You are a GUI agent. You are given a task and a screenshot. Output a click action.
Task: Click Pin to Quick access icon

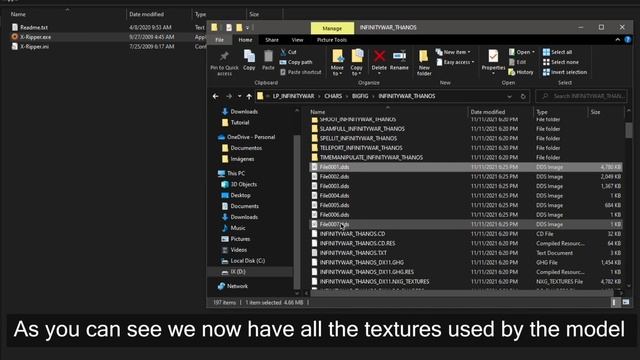224,56
